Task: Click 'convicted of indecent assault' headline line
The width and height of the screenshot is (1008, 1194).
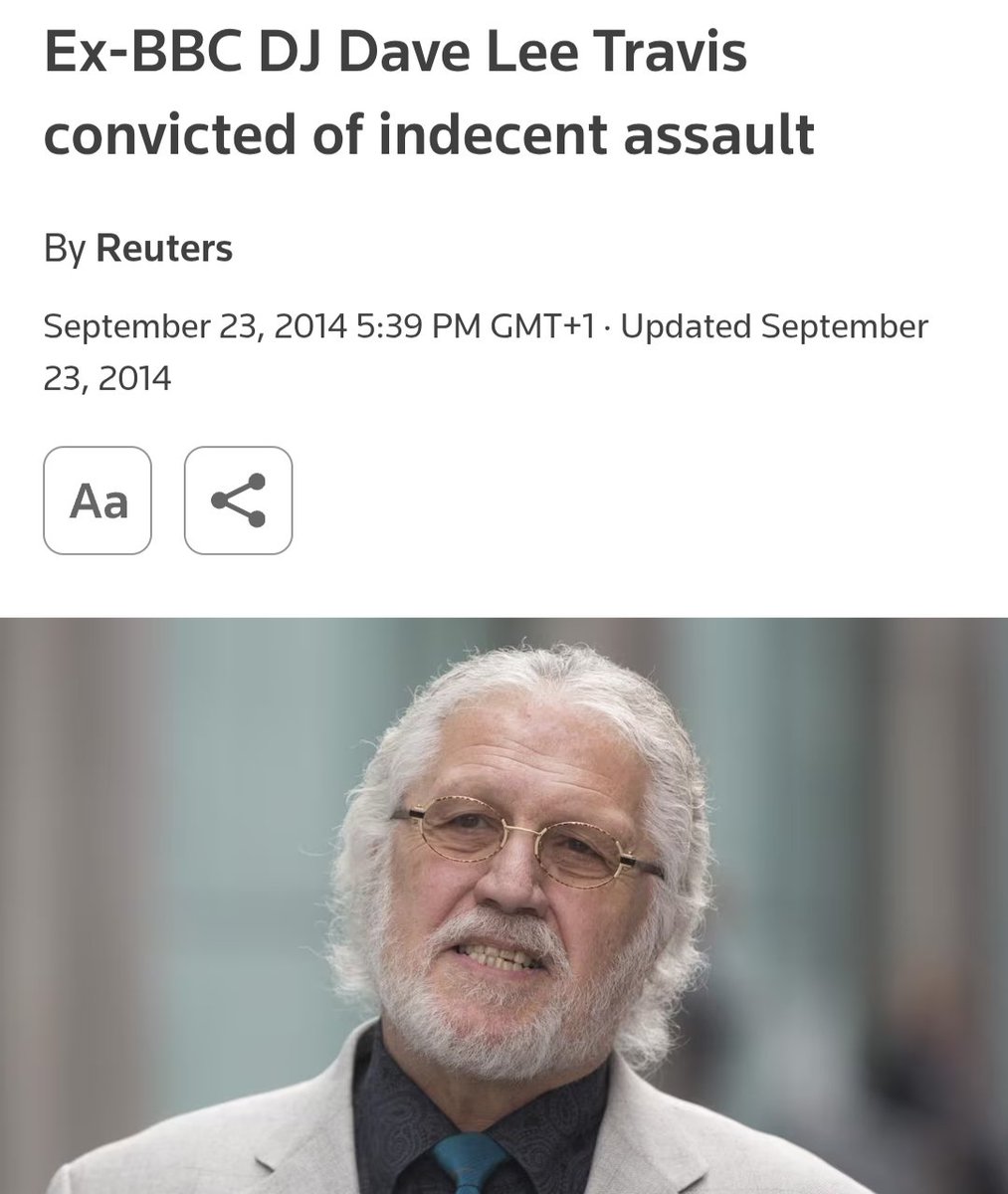Action: 429,133
